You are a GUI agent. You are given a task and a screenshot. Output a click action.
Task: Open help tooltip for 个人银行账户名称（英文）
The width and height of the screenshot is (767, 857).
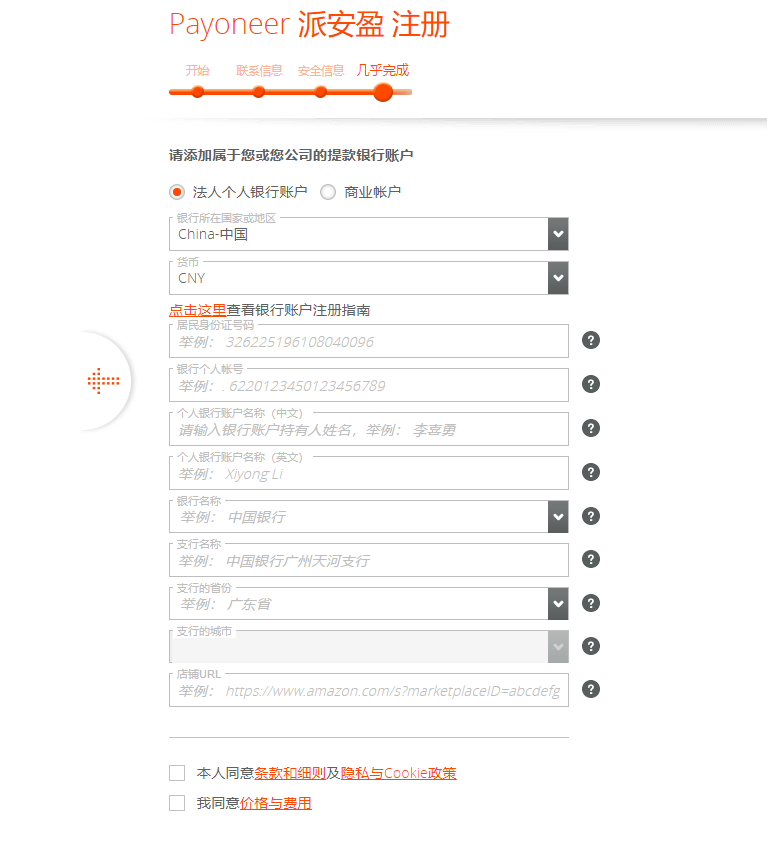591,472
